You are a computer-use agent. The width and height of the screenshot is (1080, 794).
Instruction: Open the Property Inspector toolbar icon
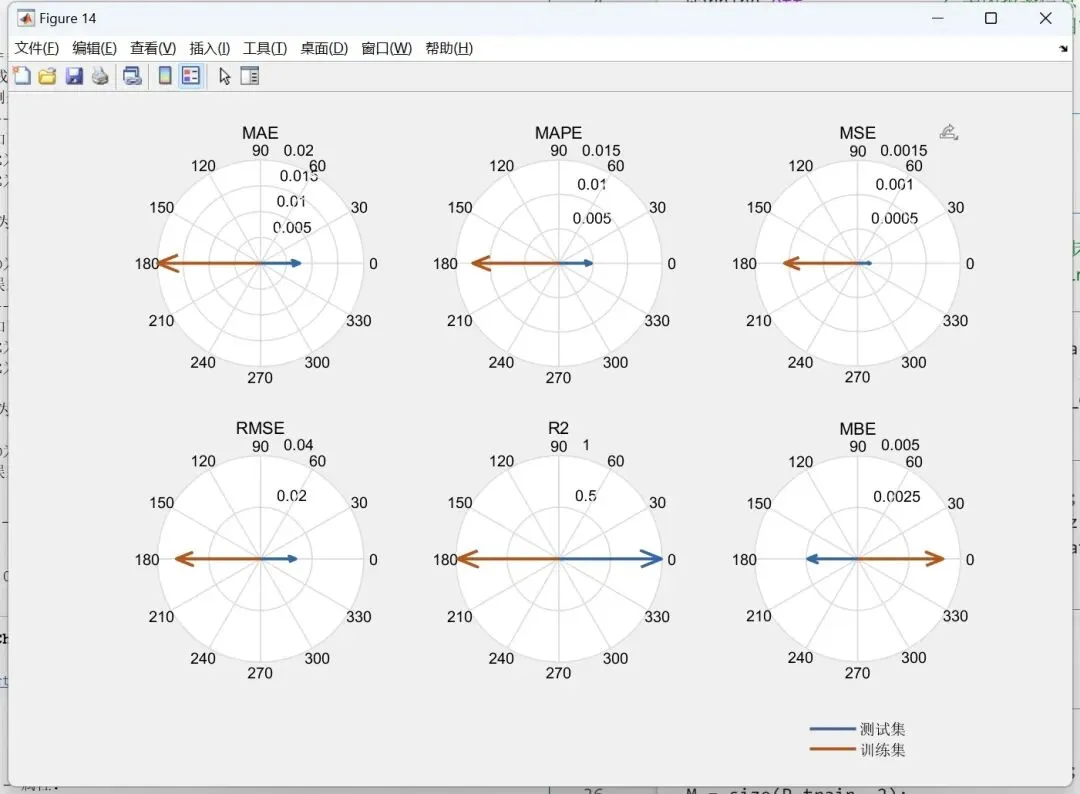(x=249, y=76)
